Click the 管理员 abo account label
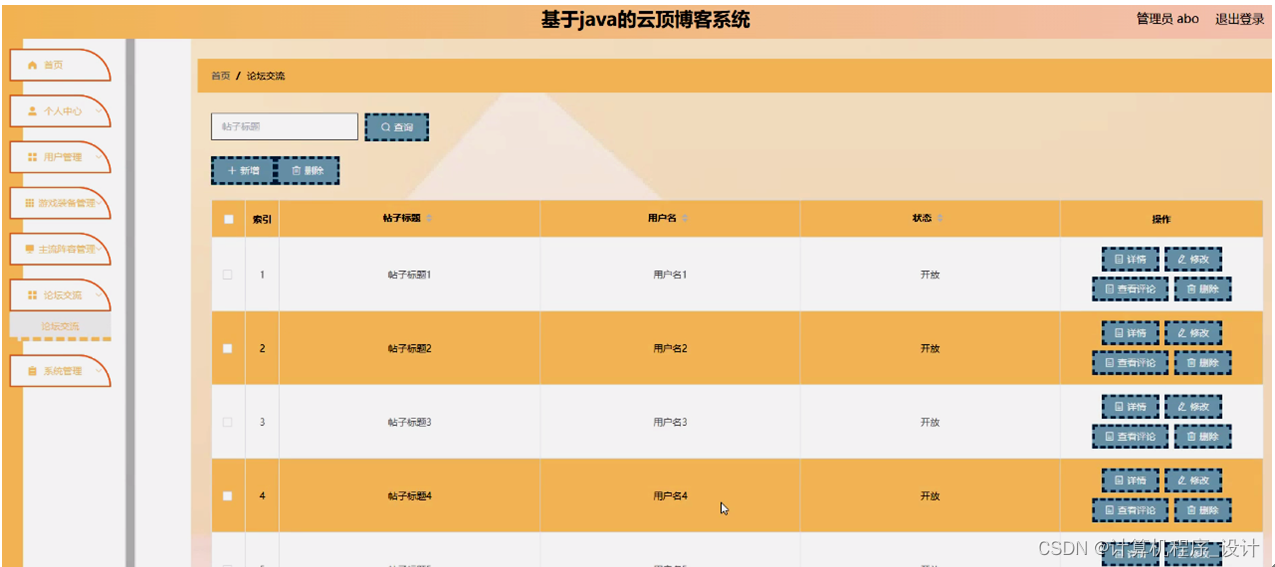 coord(1167,19)
